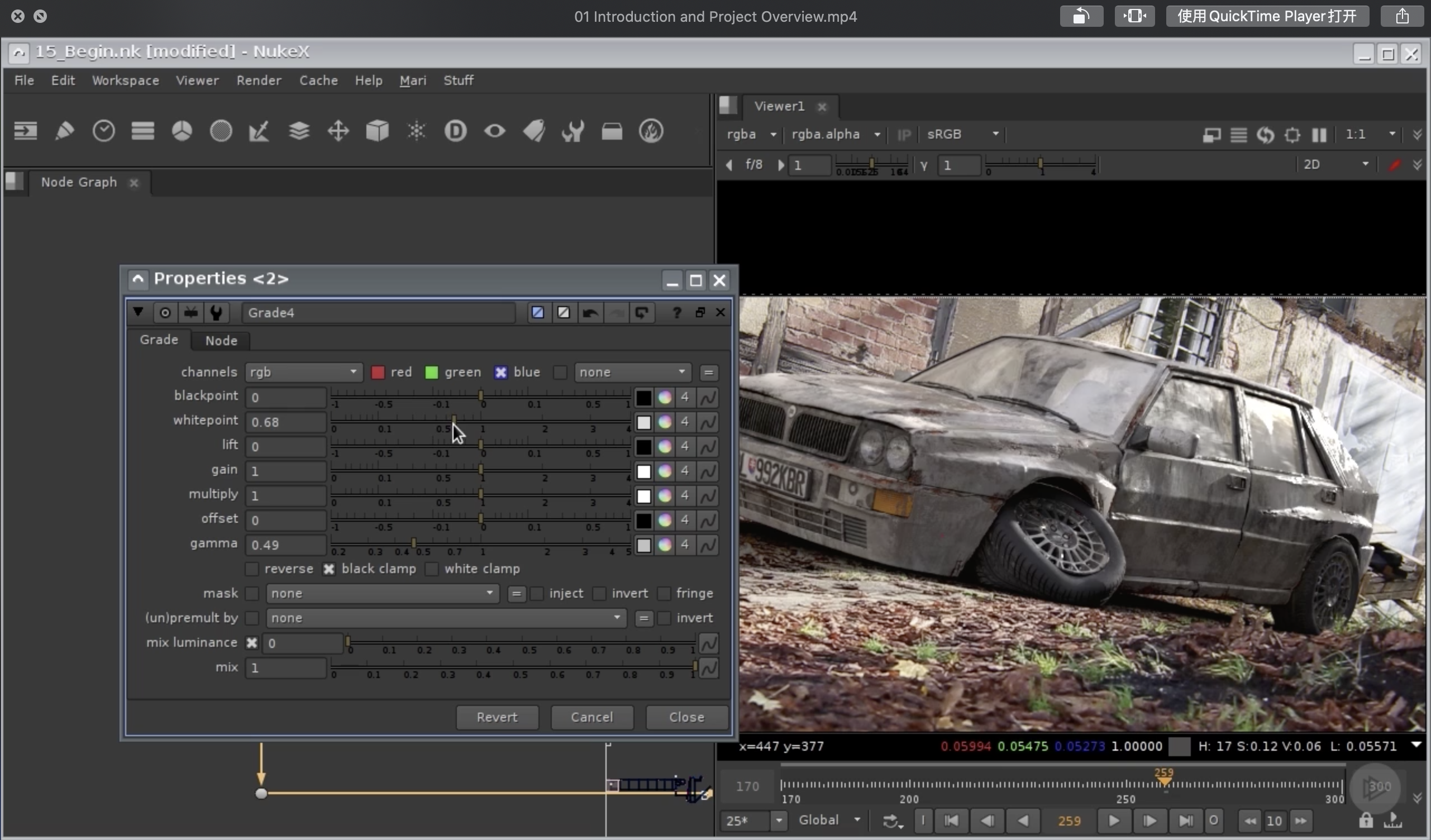
Task: Switch to the Node tab
Action: pyautogui.click(x=221, y=341)
